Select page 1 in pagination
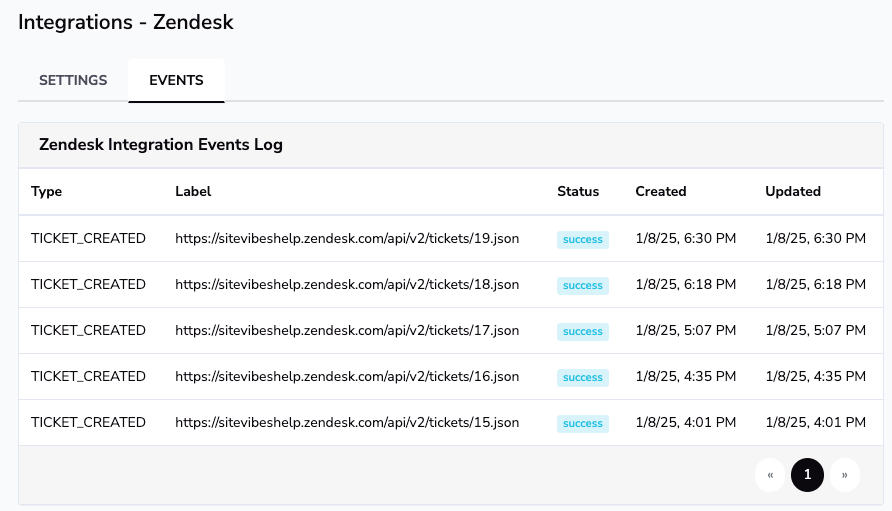Viewport: 892px width, 511px height. click(x=807, y=475)
